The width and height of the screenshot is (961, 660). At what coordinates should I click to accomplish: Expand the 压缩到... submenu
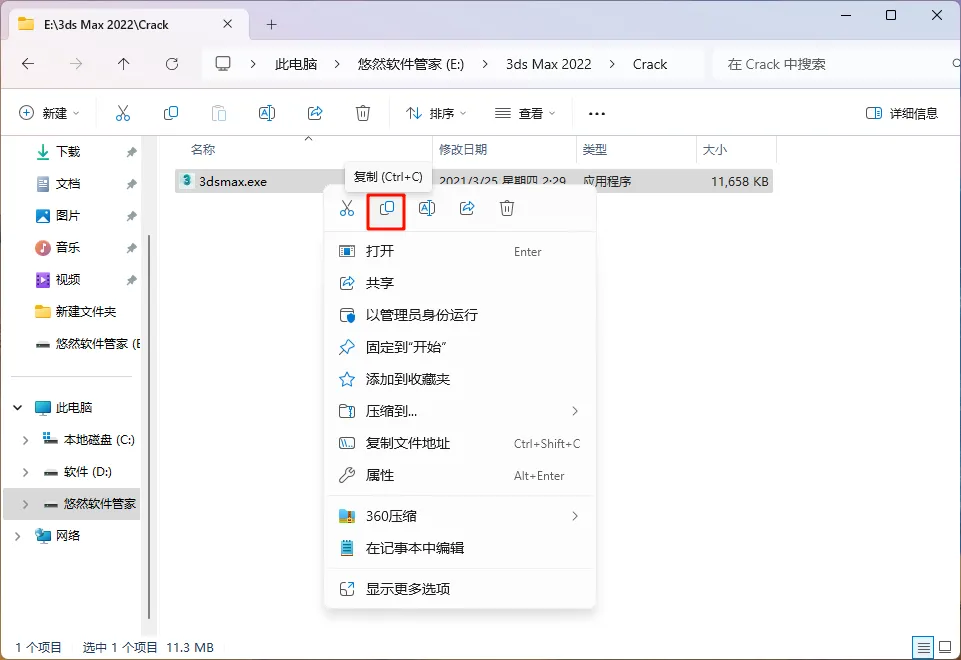(460, 411)
